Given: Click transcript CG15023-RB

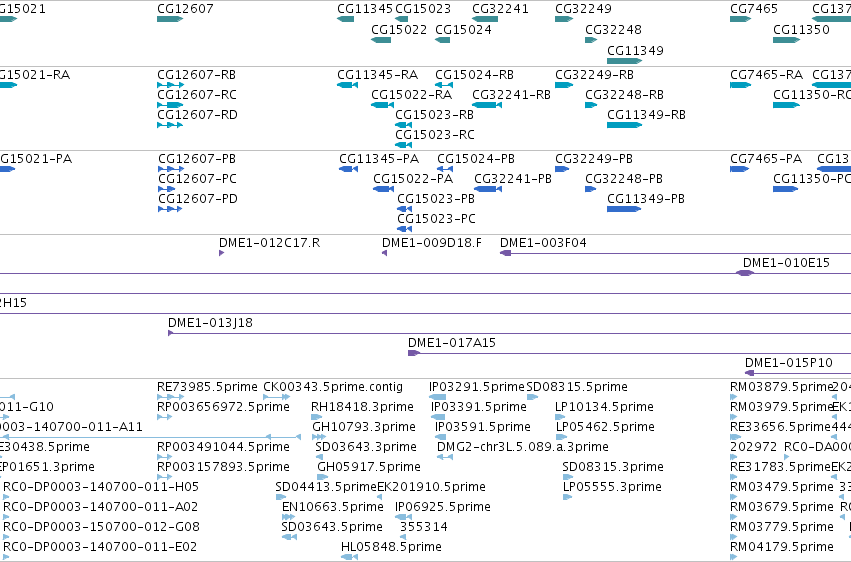Looking at the screenshot, I should (434, 114).
